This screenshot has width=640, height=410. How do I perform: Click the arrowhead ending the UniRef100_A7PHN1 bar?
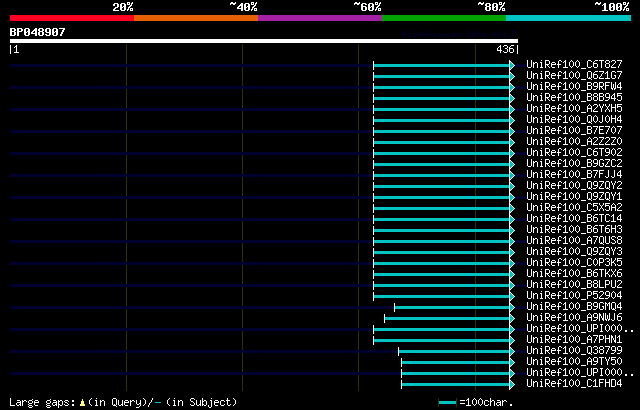512,341
